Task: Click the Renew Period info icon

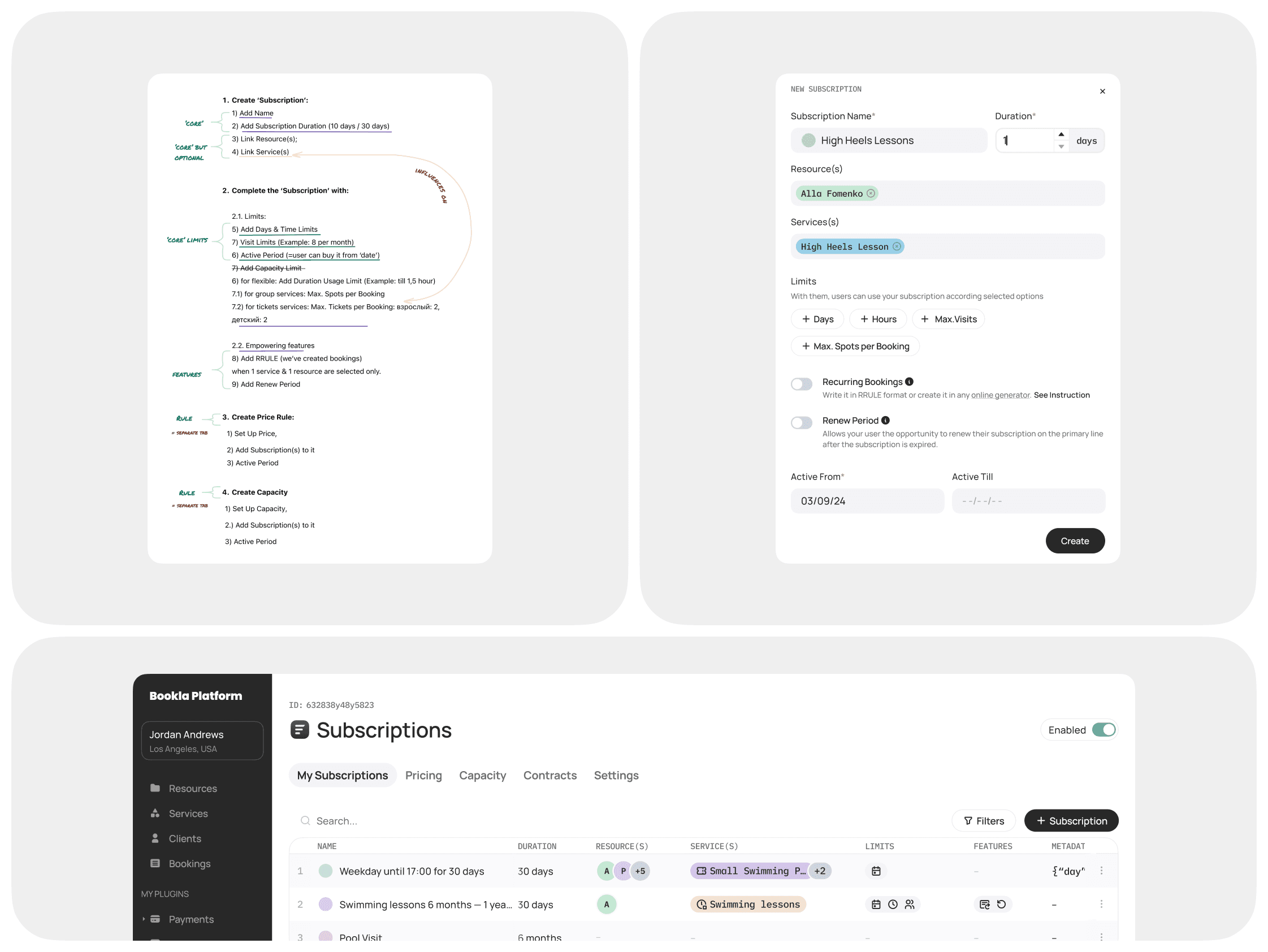Action: [x=885, y=420]
